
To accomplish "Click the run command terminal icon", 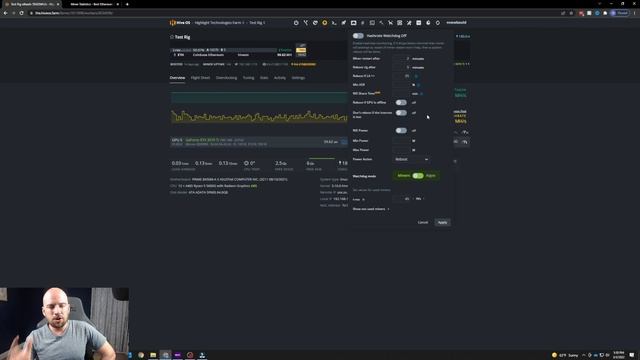I will tap(334, 23).
